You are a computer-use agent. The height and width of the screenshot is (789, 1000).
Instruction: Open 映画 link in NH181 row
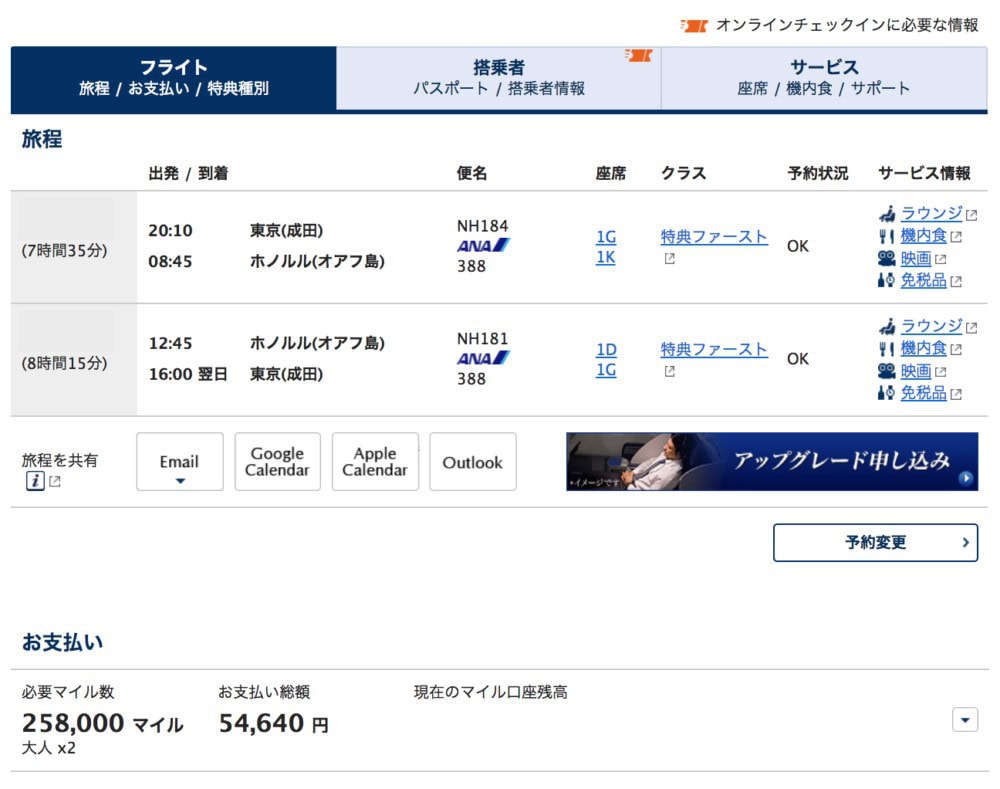[916, 371]
